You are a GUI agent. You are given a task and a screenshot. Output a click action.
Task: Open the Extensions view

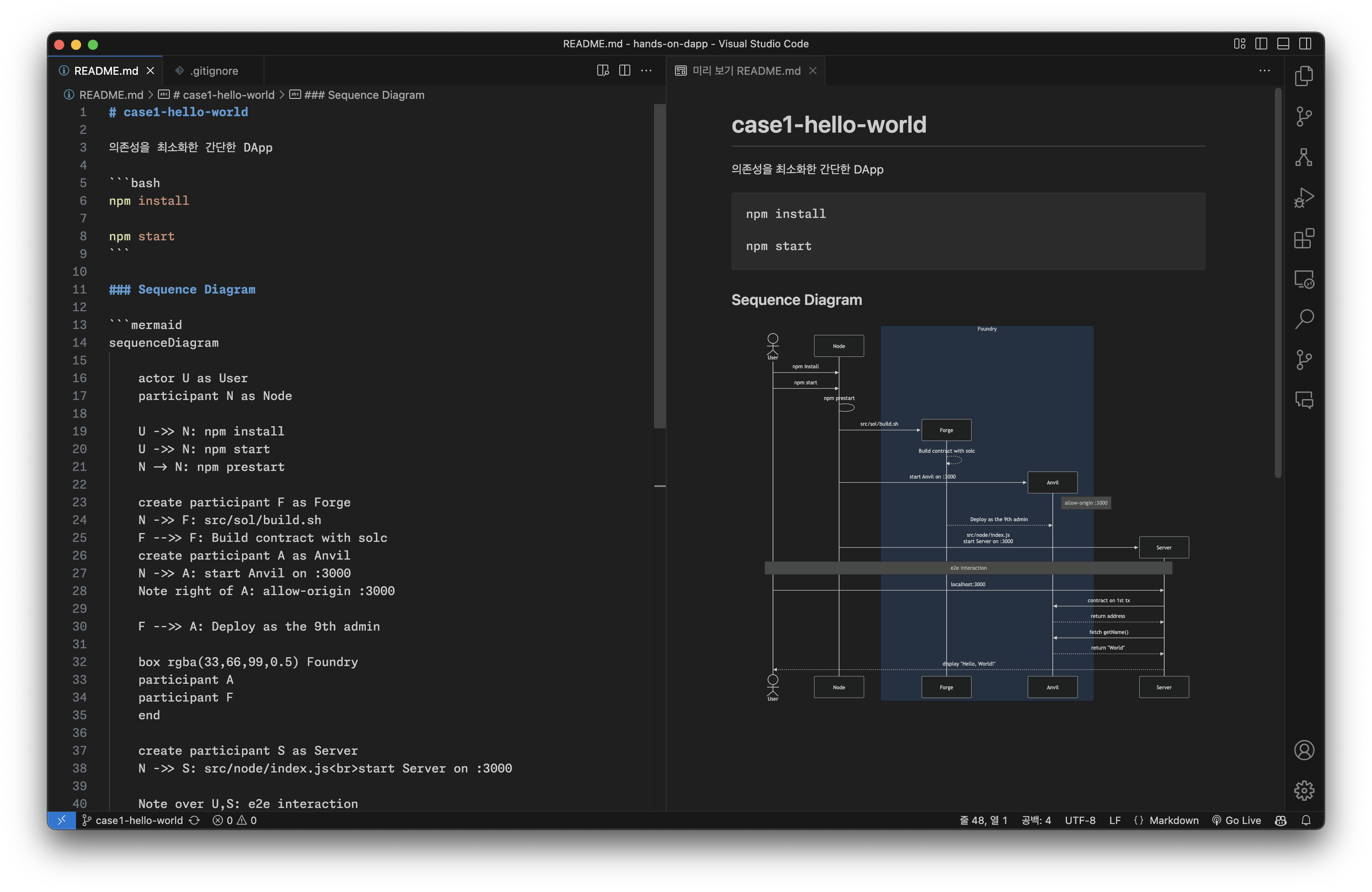click(1304, 238)
